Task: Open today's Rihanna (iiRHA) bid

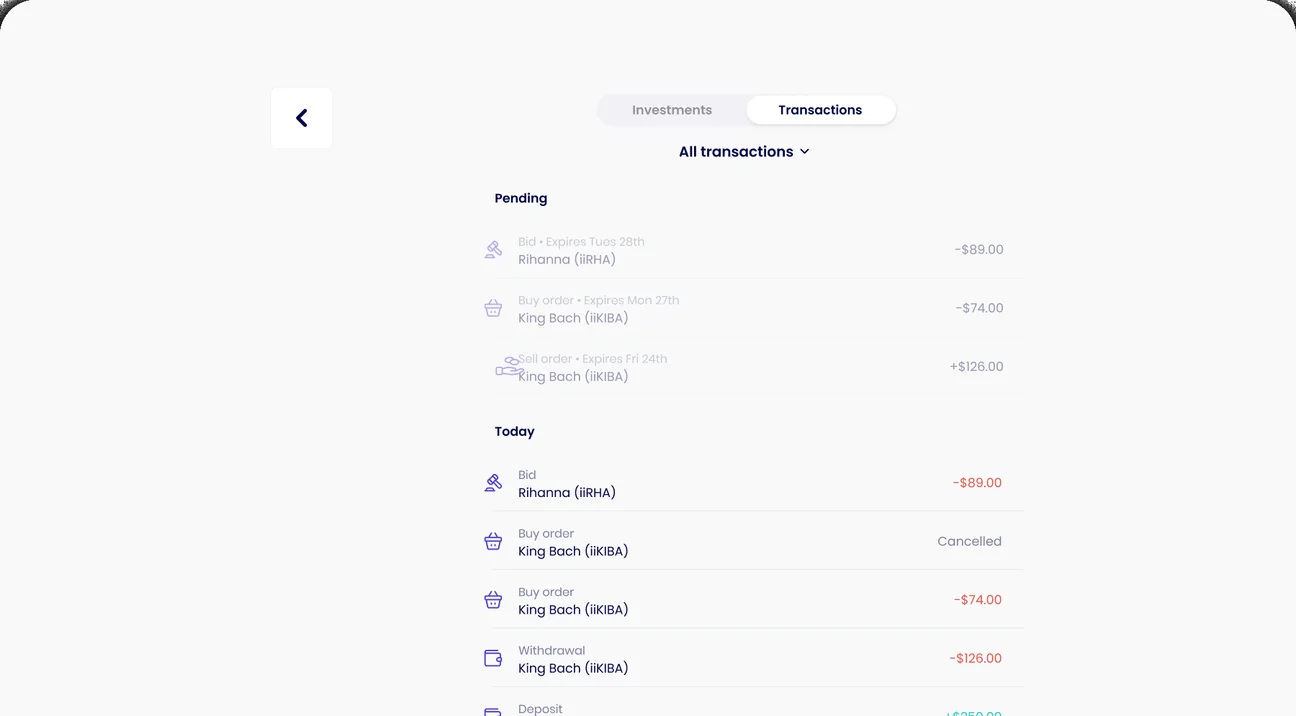Action: click(754, 483)
